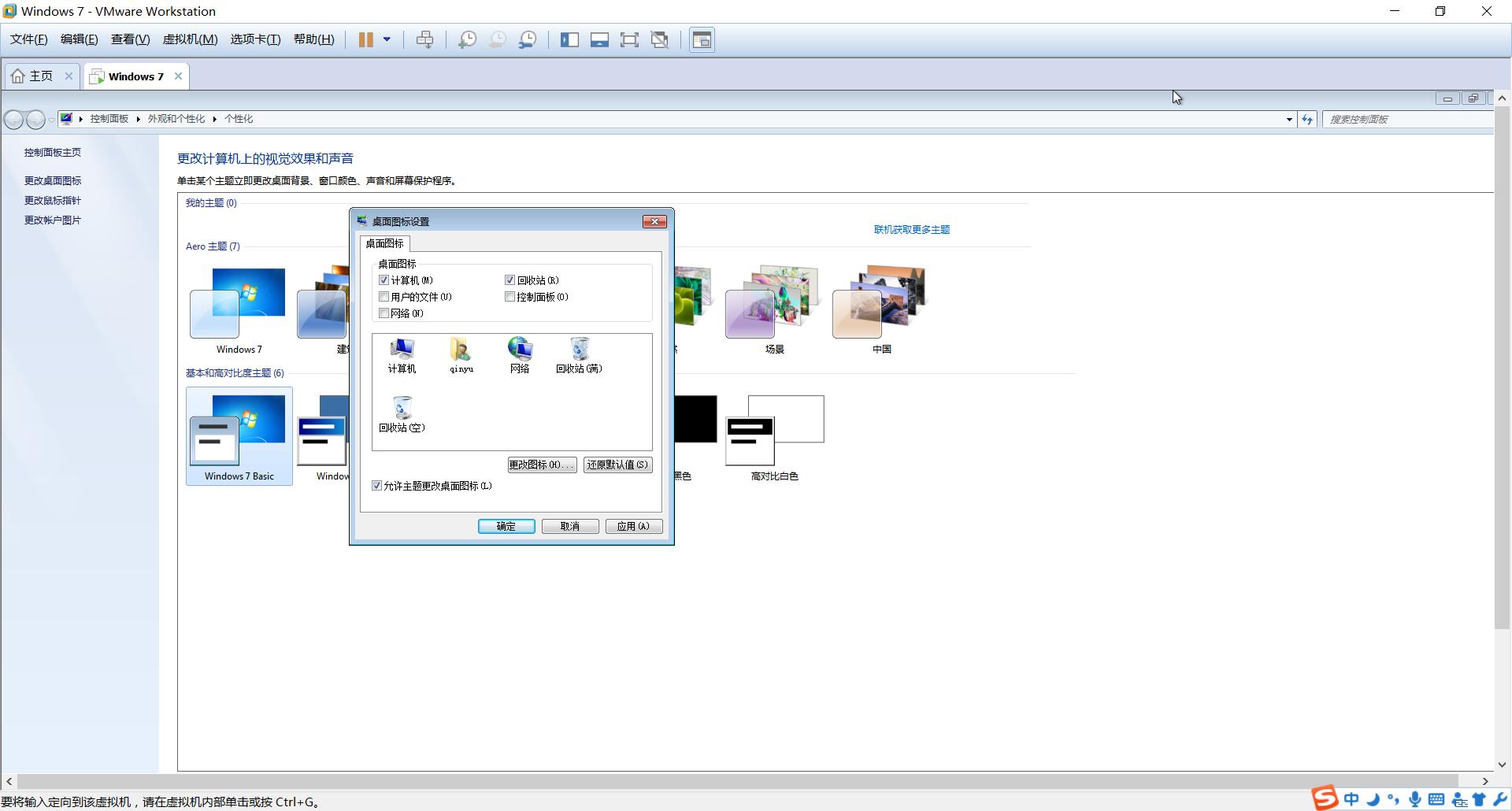Select the 回收站(空) icon
This screenshot has width=1512, height=811.
point(402,414)
